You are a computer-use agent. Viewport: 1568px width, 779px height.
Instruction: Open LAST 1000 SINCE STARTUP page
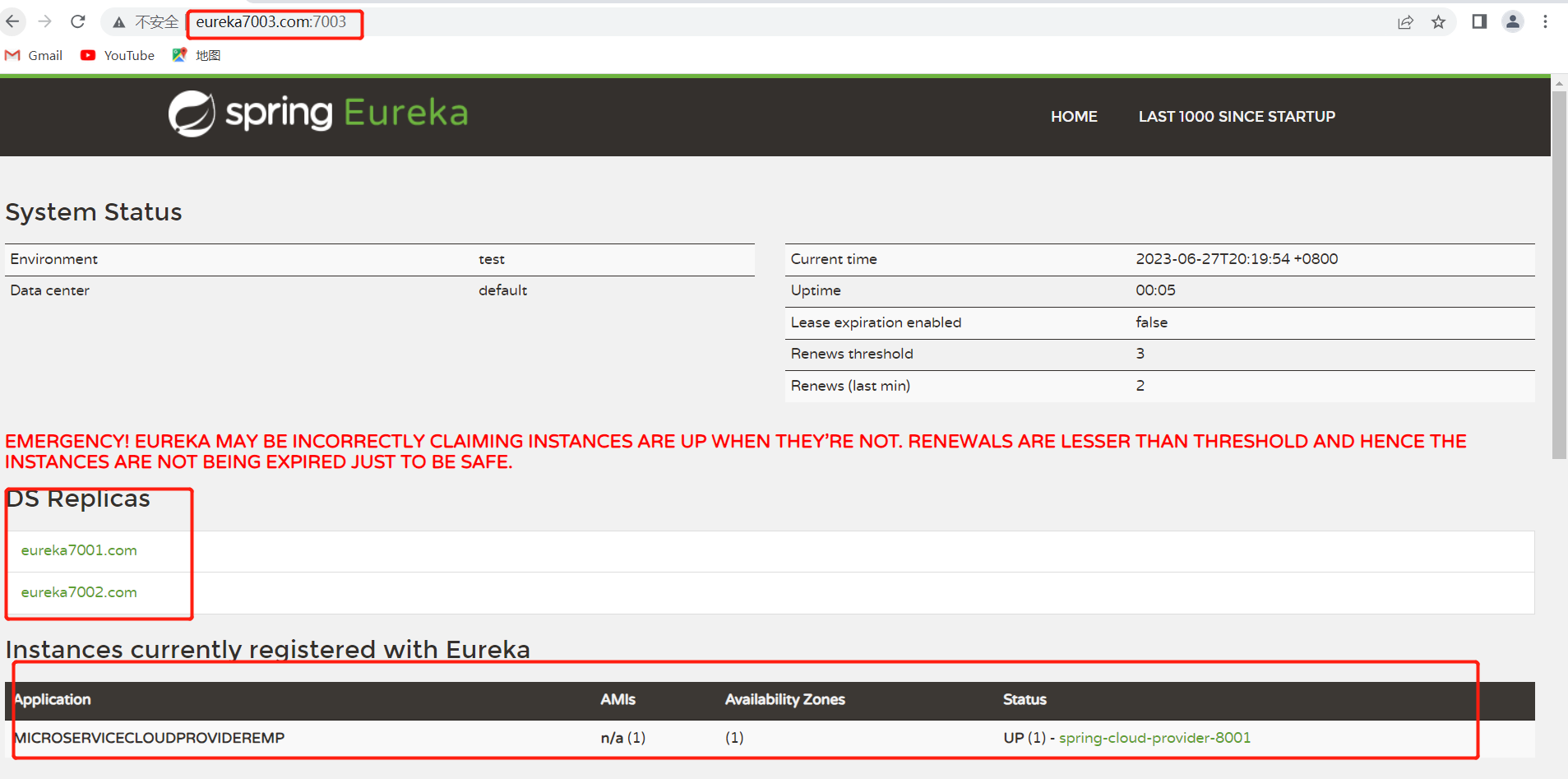click(x=1237, y=117)
